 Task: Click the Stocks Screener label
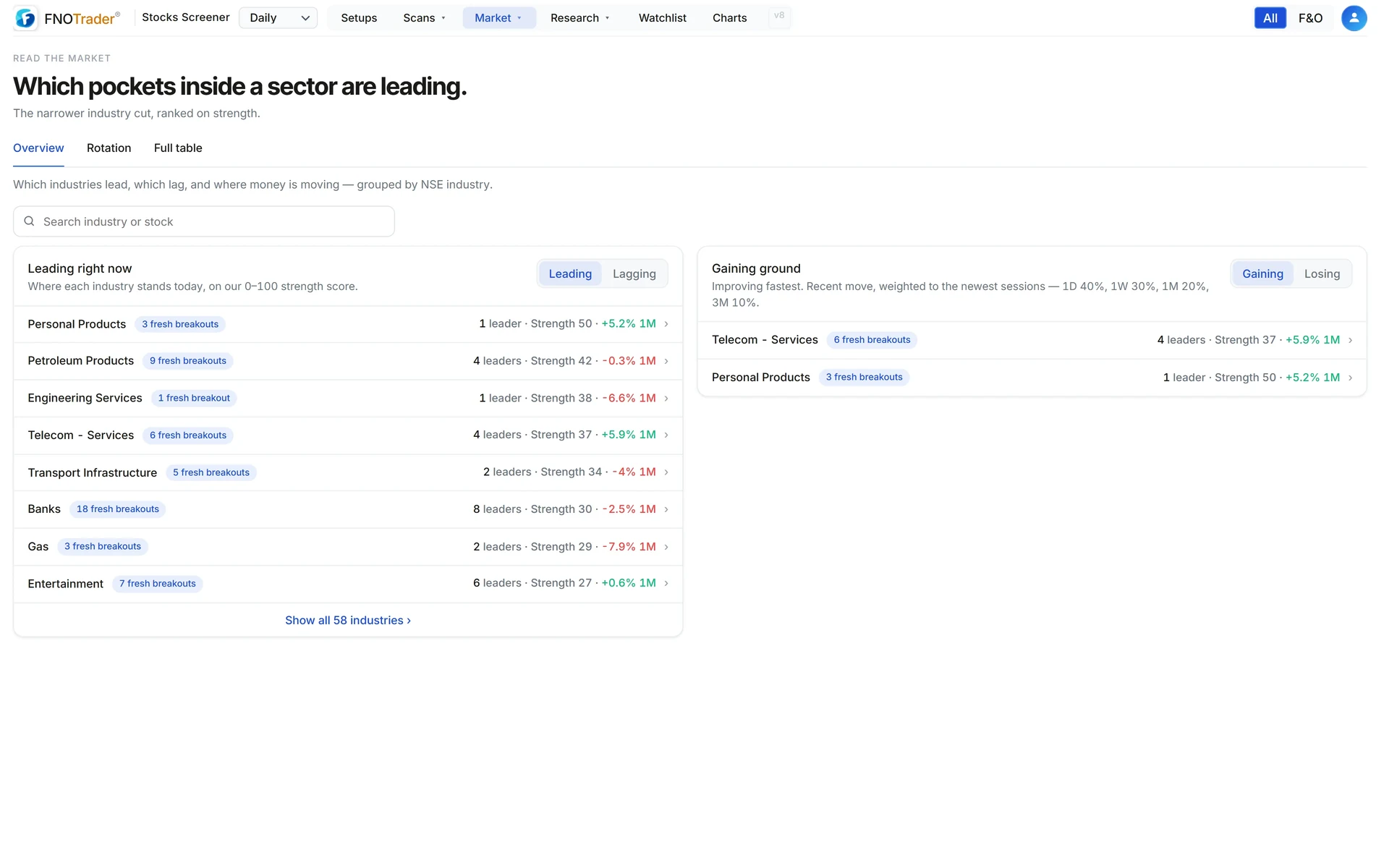[186, 17]
